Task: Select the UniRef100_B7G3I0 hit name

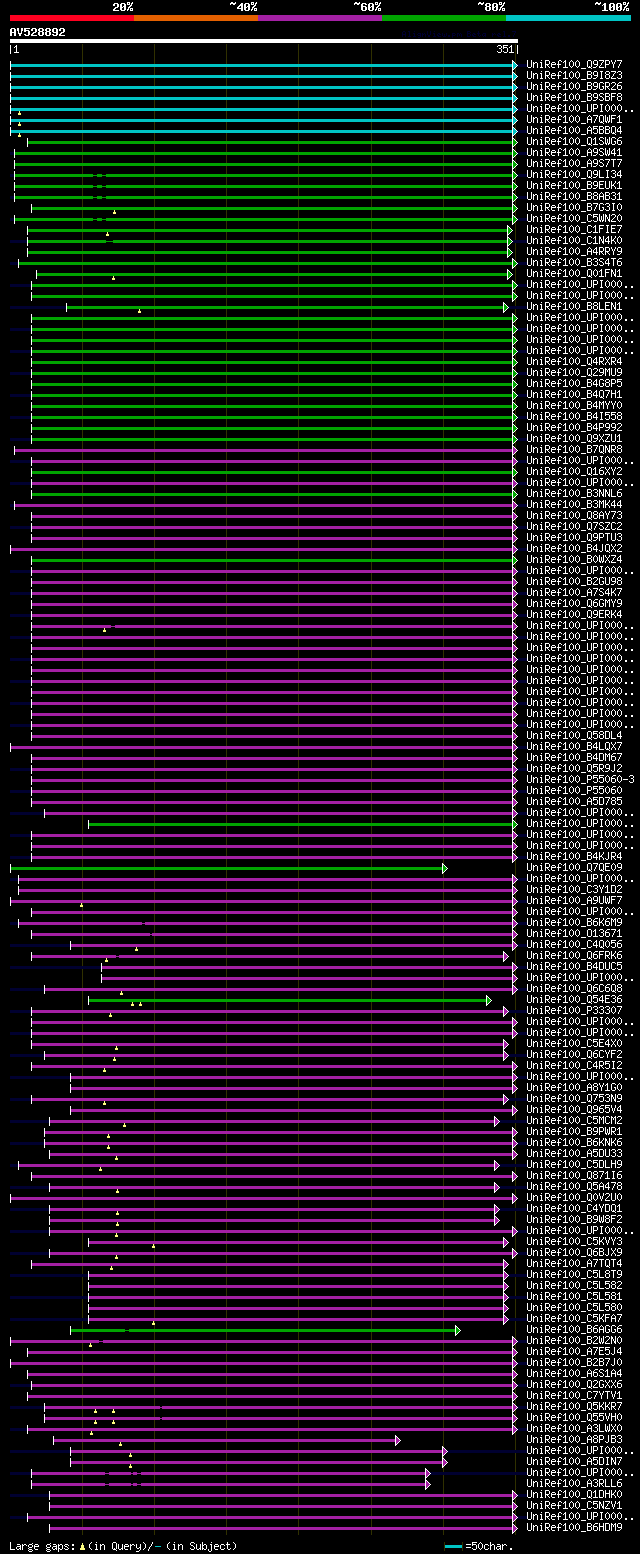Action: click(574, 207)
